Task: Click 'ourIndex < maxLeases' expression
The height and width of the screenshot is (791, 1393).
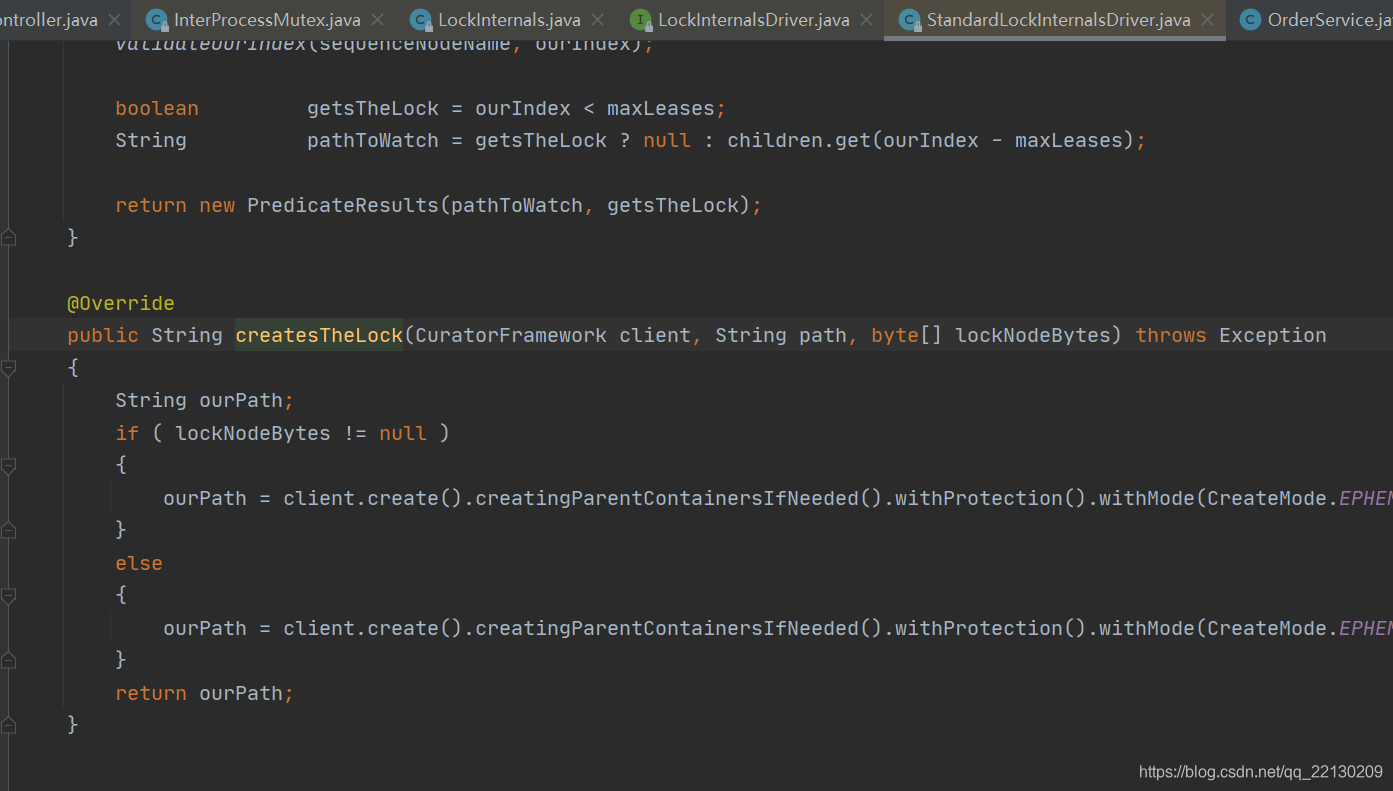Action: tap(595, 108)
